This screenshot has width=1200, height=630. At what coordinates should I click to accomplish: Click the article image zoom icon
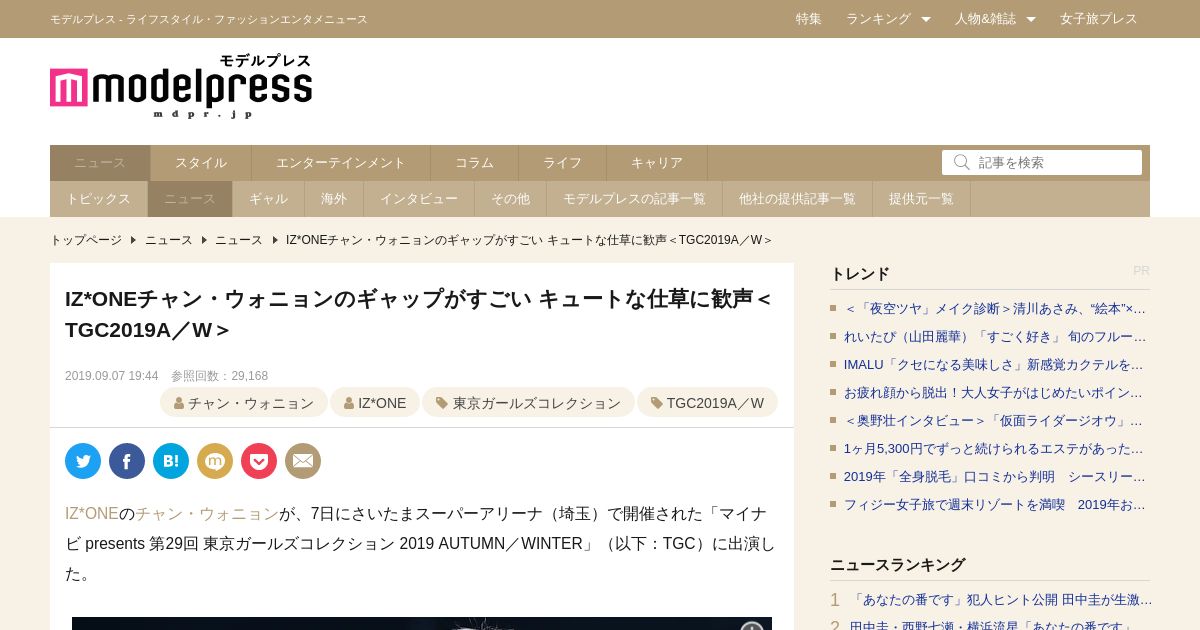[752, 626]
